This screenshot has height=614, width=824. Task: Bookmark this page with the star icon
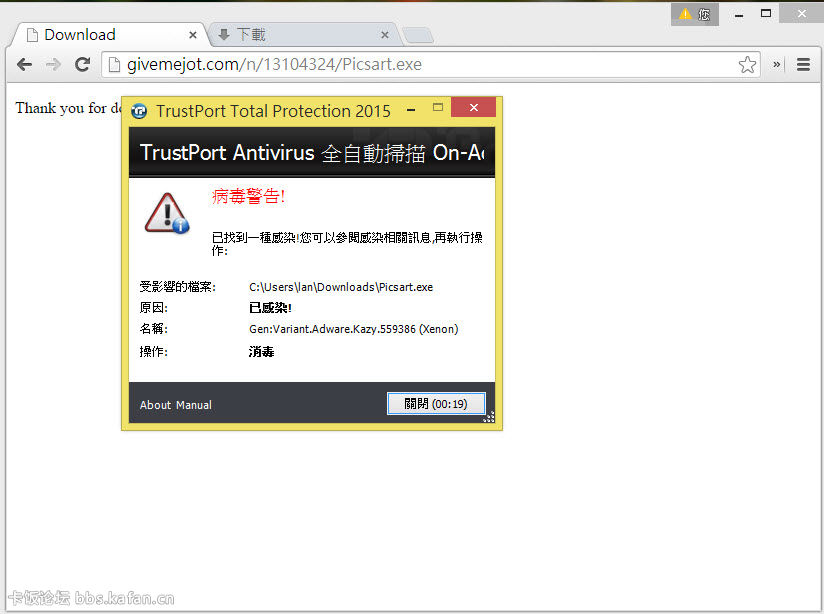pos(747,65)
